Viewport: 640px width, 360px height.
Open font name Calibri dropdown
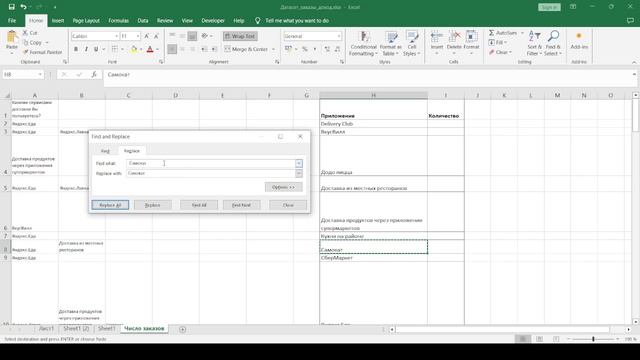pos(116,36)
